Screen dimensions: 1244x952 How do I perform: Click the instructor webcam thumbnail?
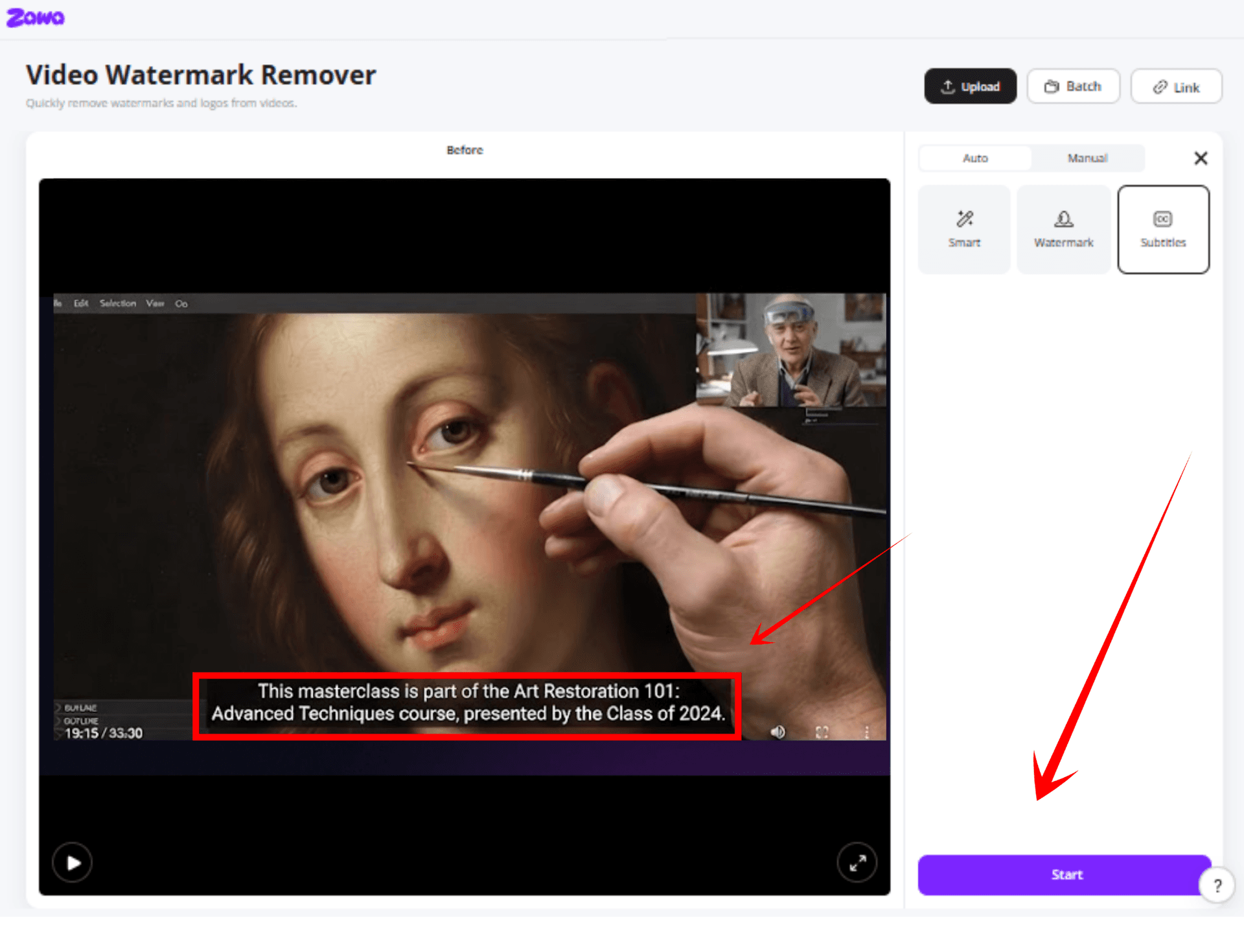tap(790, 350)
